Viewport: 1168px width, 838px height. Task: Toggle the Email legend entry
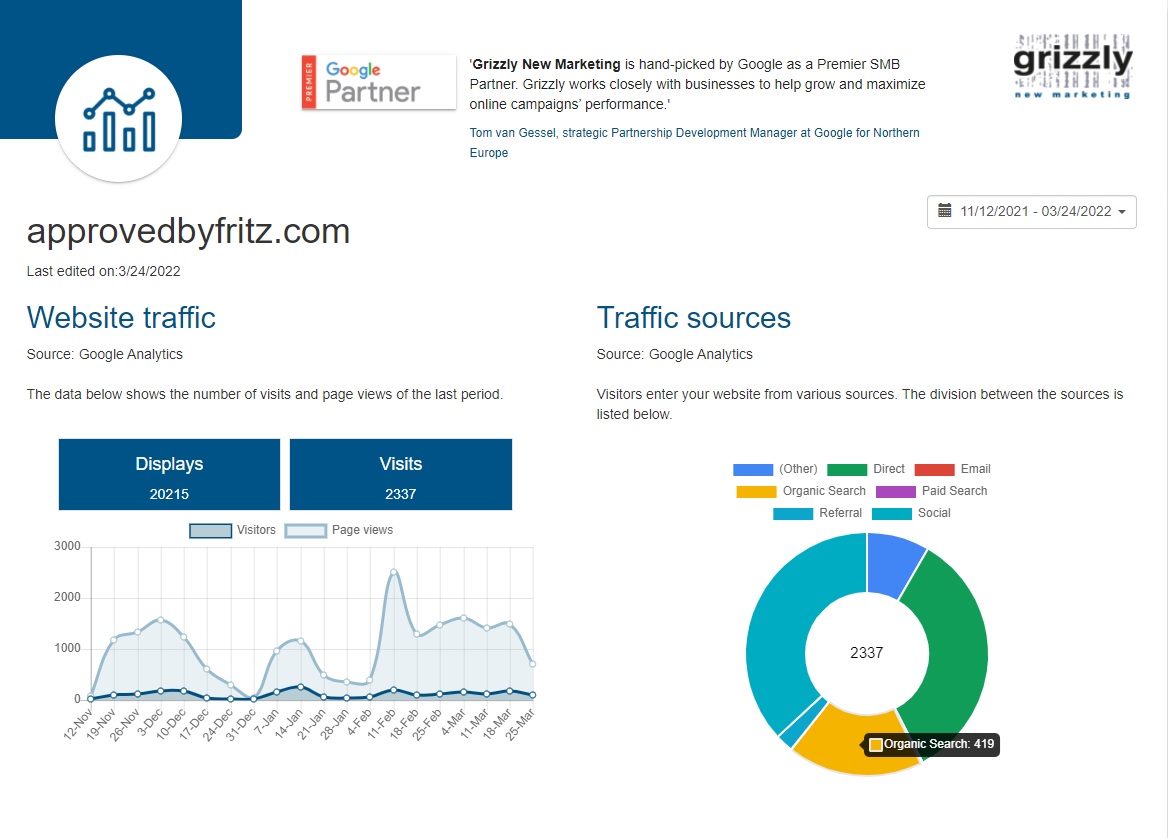pyautogui.click(x=952, y=469)
